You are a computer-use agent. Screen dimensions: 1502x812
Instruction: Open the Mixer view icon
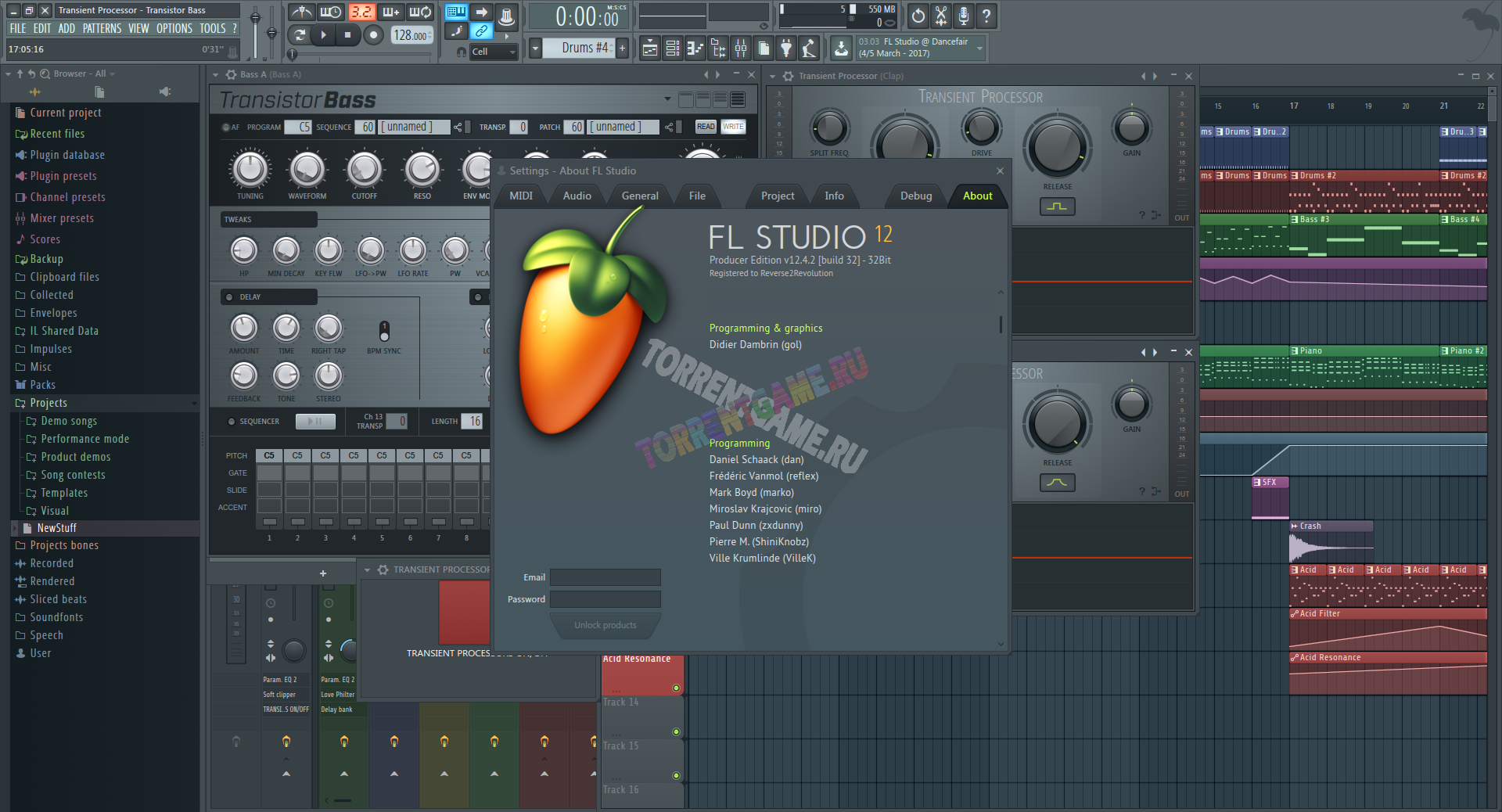tap(741, 49)
